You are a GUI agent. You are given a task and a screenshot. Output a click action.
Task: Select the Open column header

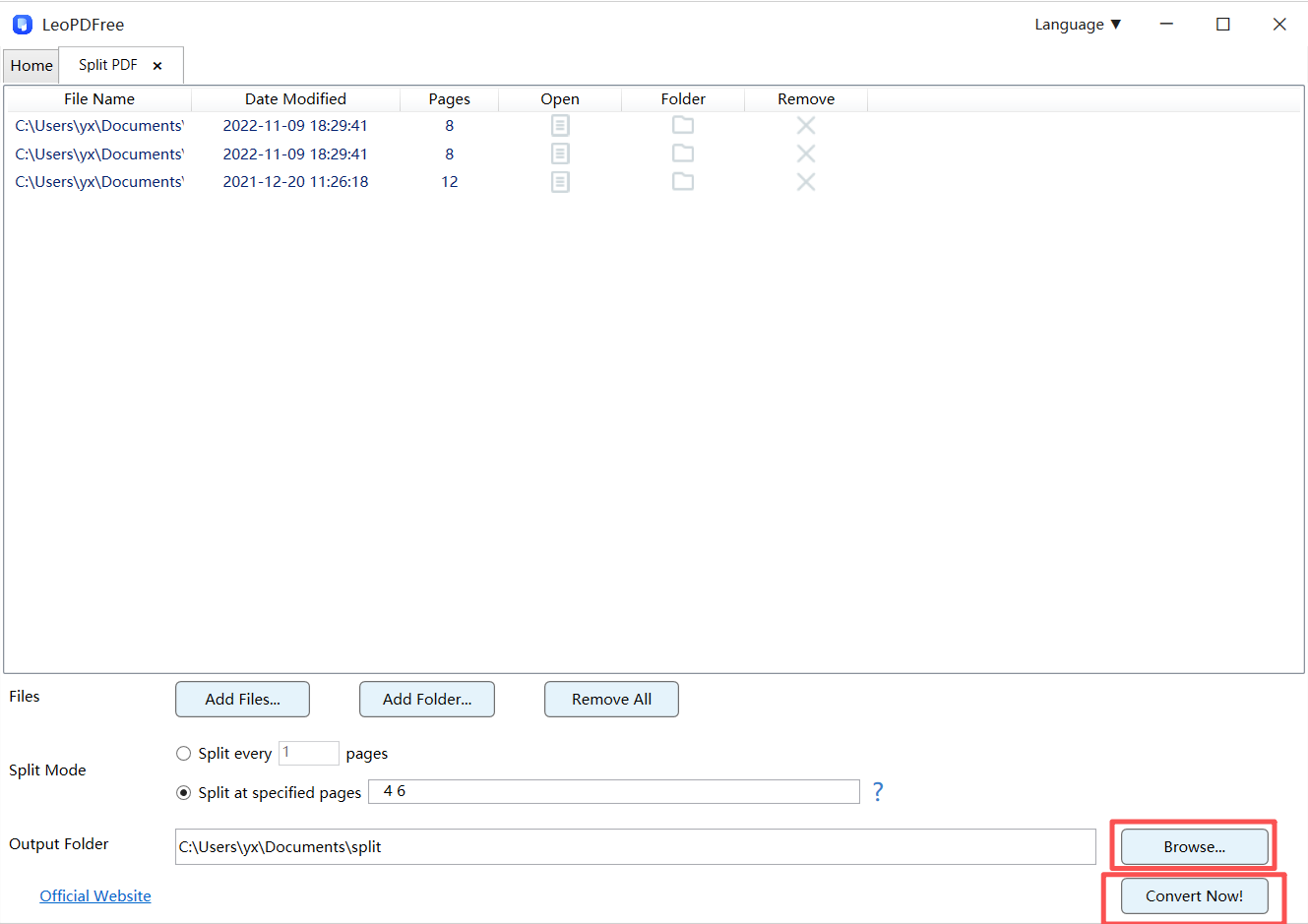click(560, 99)
